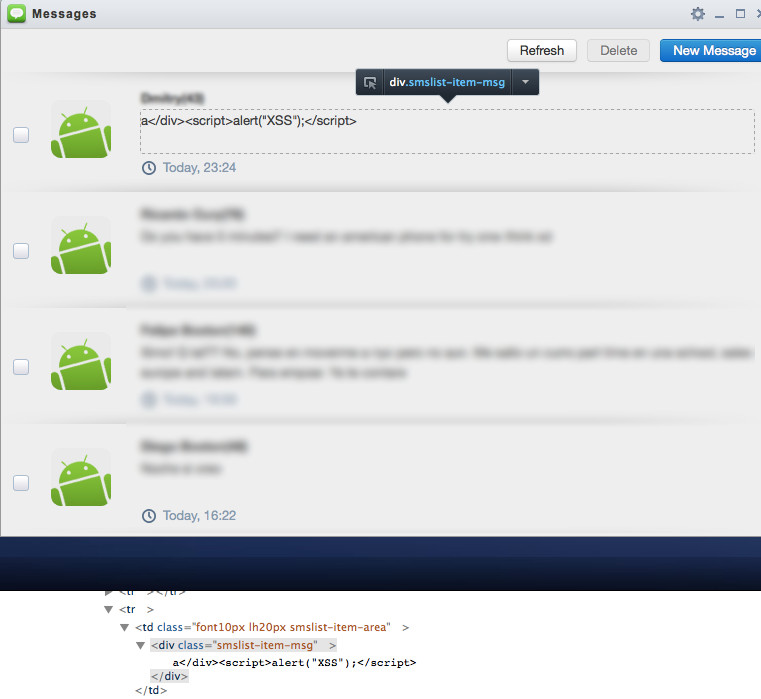Click the Refresh button
This screenshot has height=699, width=761.
[x=542, y=50]
